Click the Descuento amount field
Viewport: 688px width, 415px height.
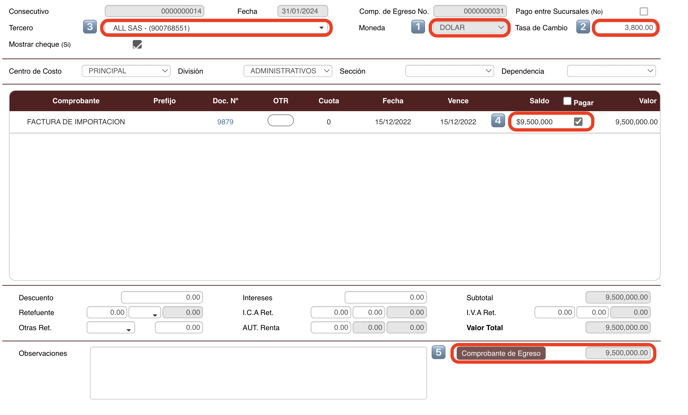click(162, 297)
